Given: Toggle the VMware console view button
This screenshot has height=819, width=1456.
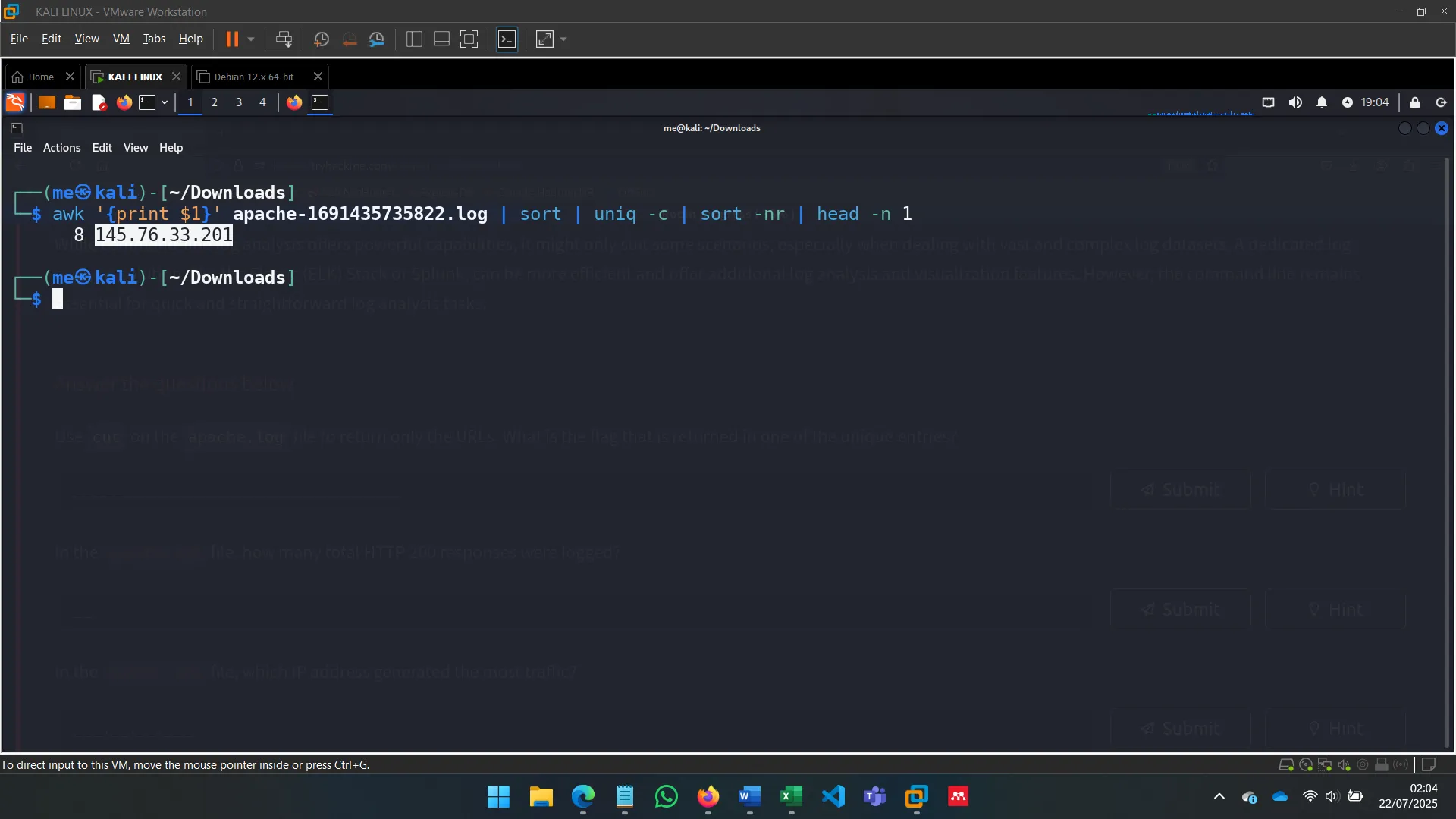Looking at the screenshot, I should 507,39.
